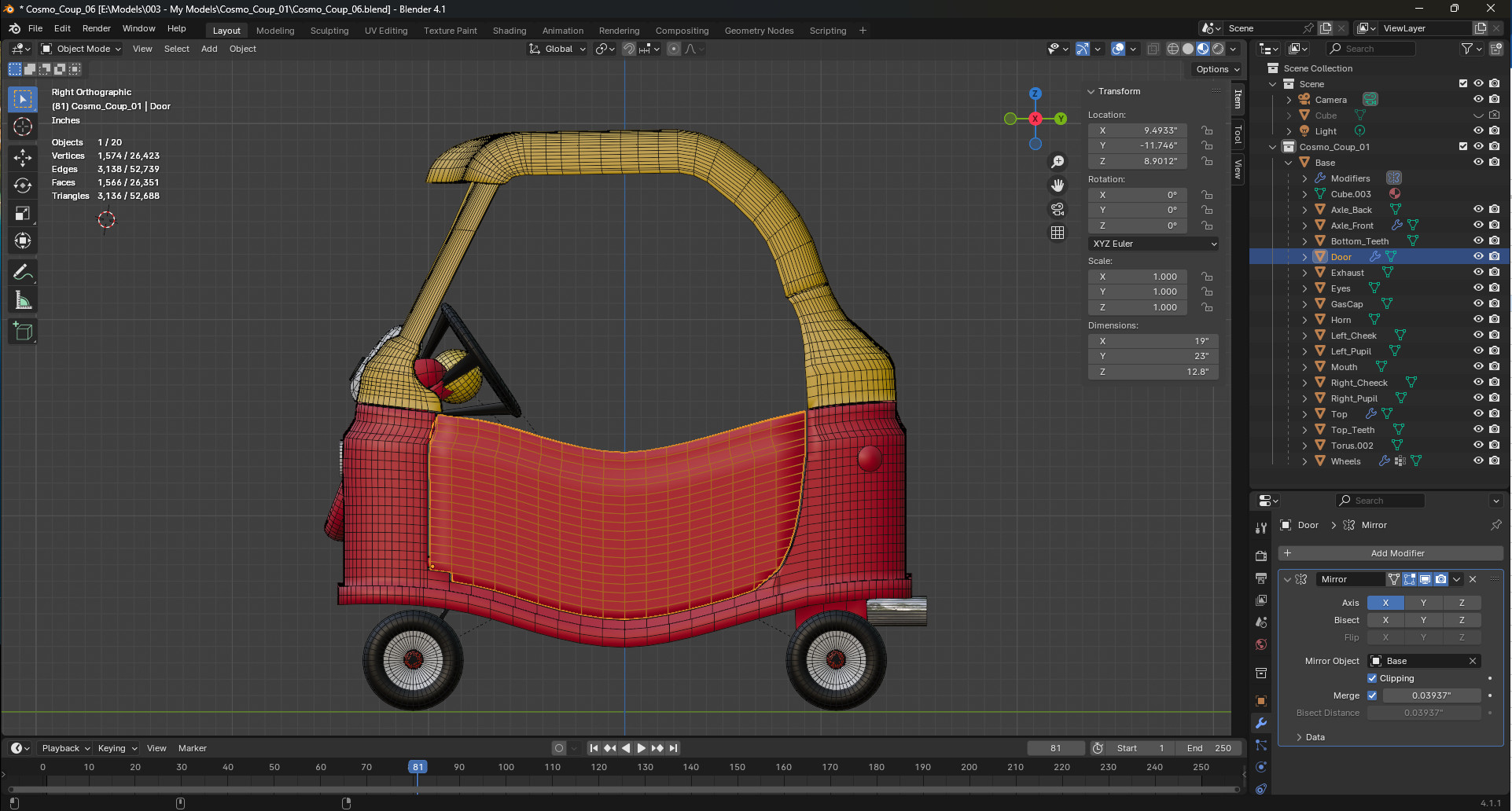
Task: Select the Transform tool
Action: pyautogui.click(x=23, y=240)
